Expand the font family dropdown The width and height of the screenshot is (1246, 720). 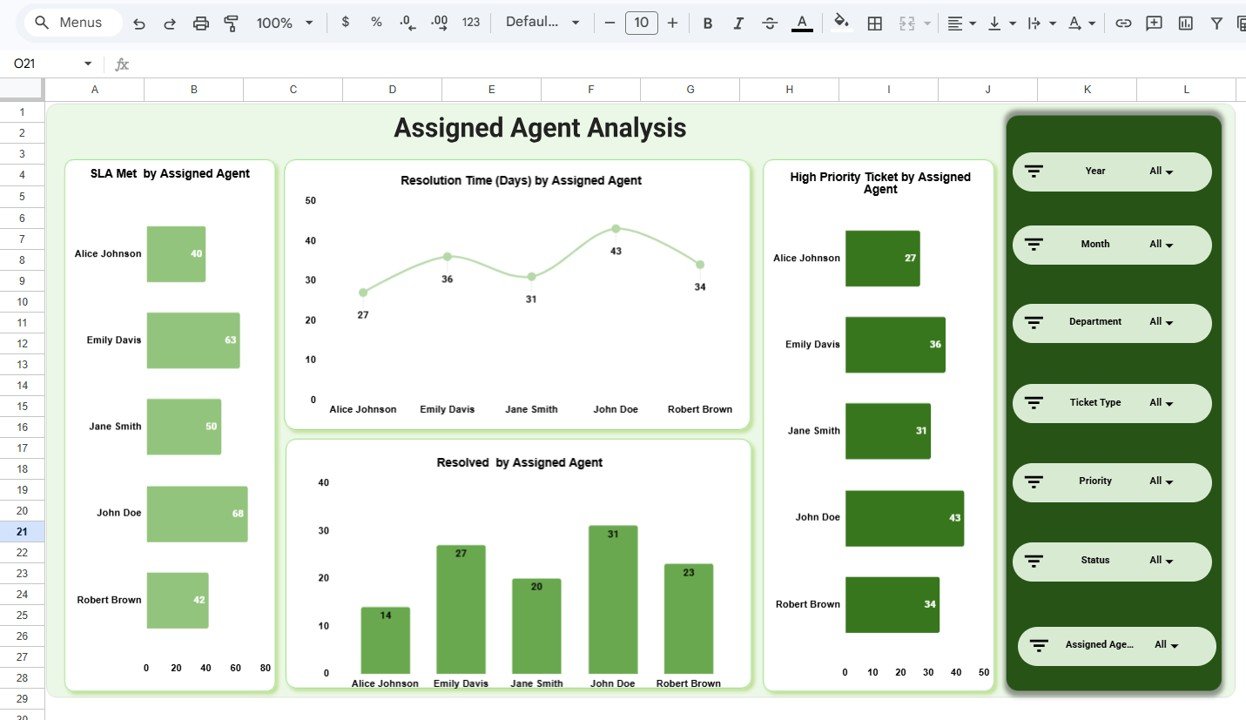pyautogui.click(x=574, y=22)
